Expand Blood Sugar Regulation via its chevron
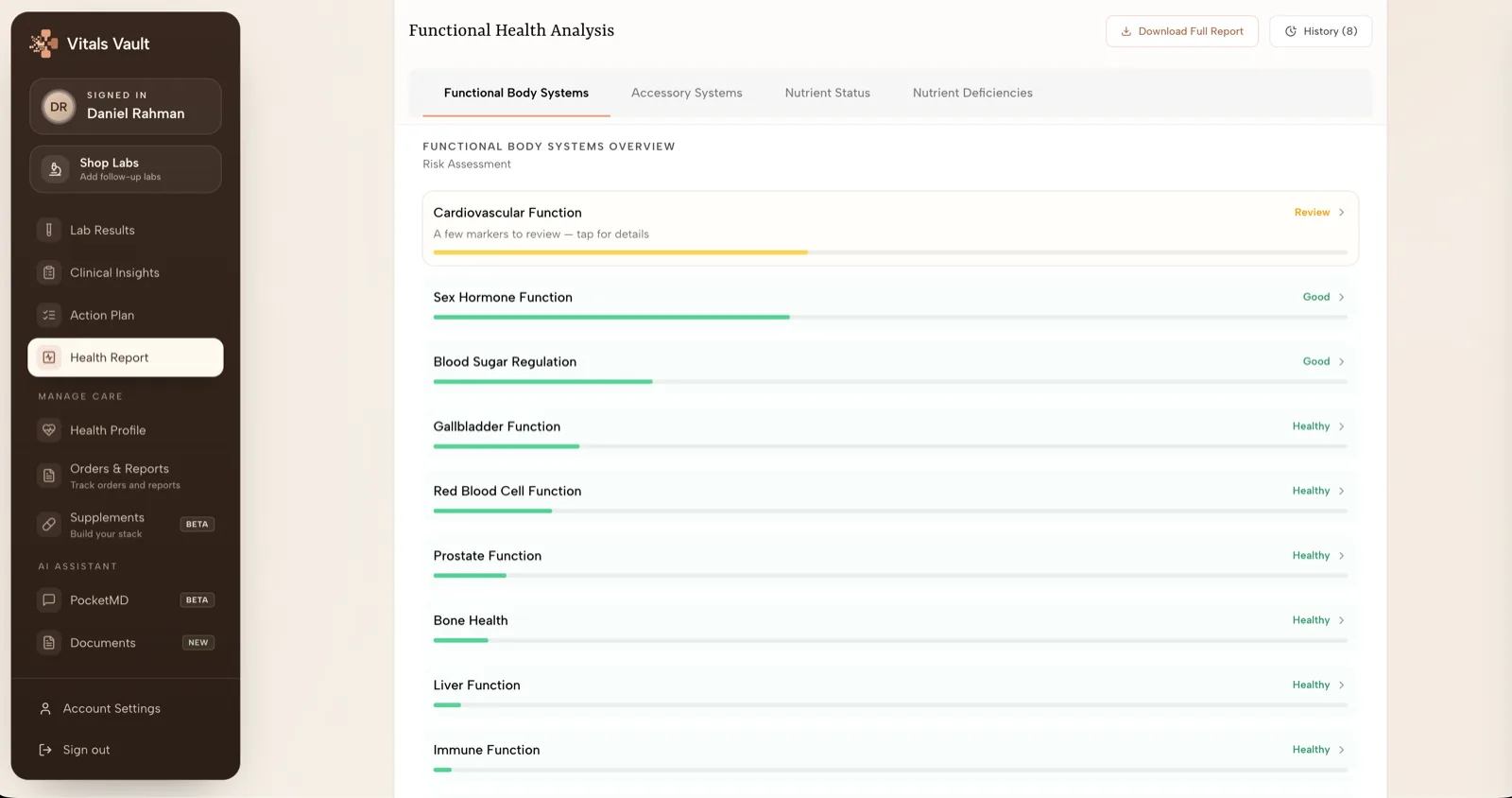The height and width of the screenshot is (798, 1512). (x=1341, y=362)
